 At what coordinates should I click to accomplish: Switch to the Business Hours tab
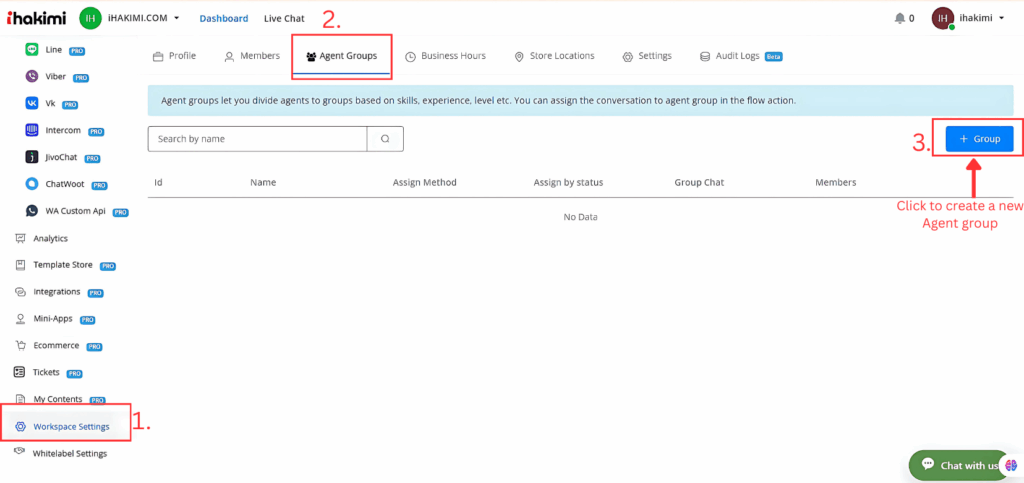[x=445, y=56]
